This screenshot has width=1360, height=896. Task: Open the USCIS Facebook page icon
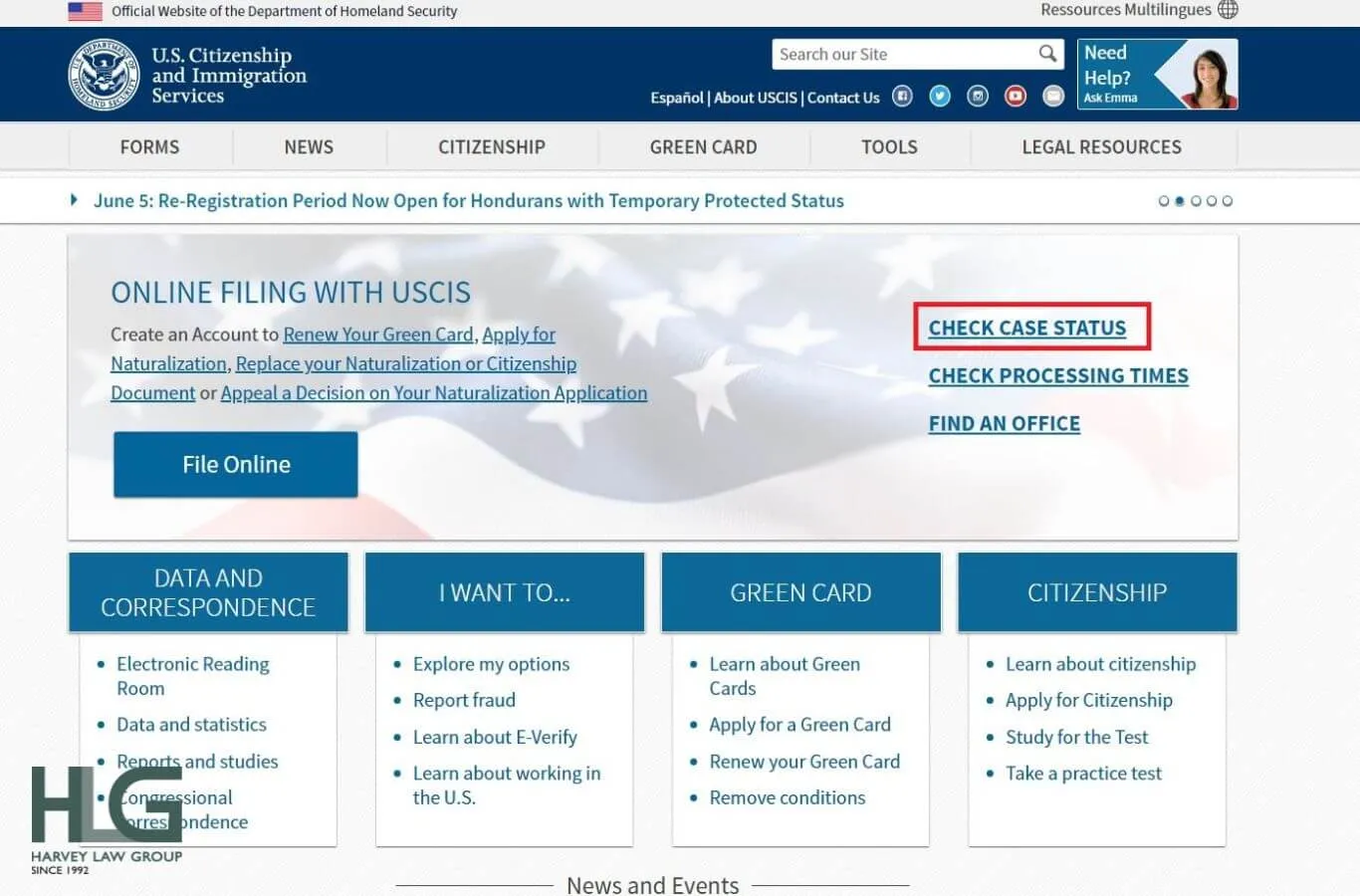[x=902, y=97]
